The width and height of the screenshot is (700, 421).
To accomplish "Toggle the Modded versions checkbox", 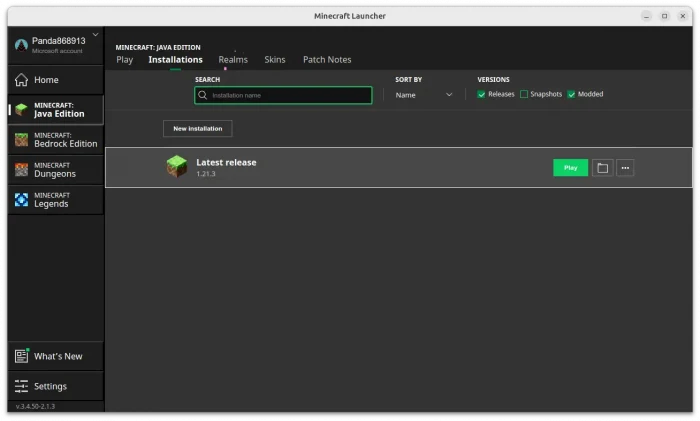I will pos(571,94).
